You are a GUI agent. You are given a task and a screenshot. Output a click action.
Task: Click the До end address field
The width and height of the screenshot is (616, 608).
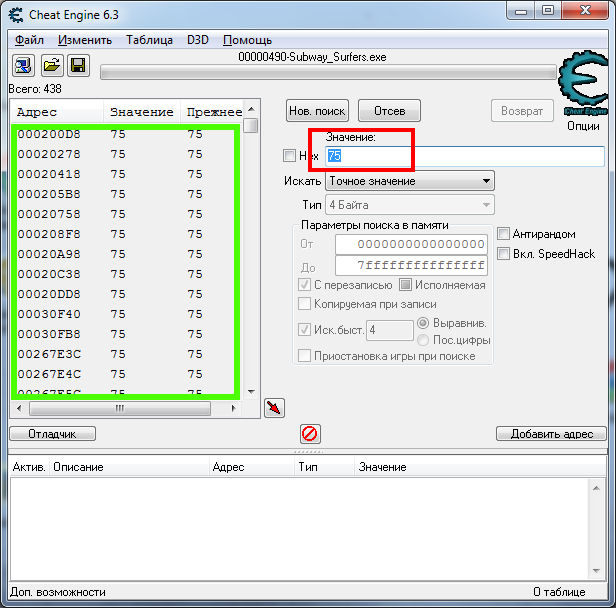pyautogui.click(x=411, y=266)
